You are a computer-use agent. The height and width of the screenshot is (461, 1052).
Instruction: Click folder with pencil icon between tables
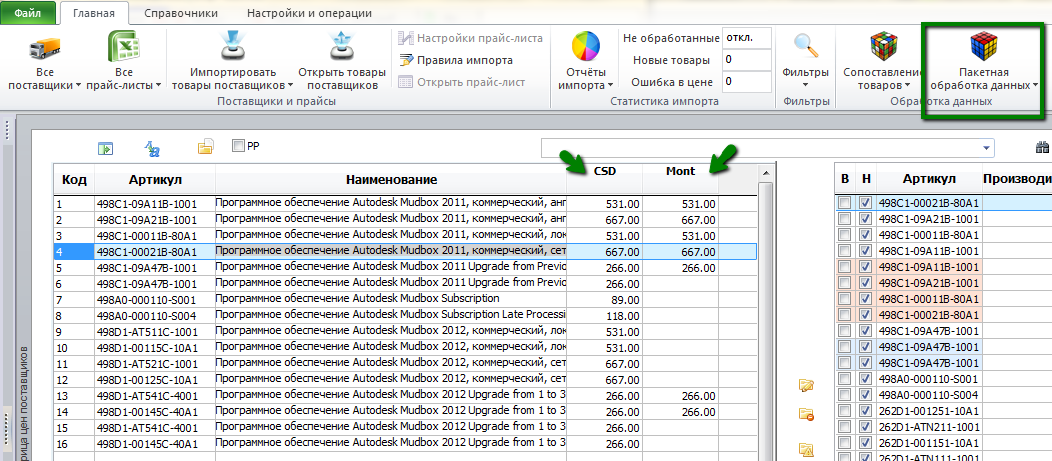(x=806, y=385)
